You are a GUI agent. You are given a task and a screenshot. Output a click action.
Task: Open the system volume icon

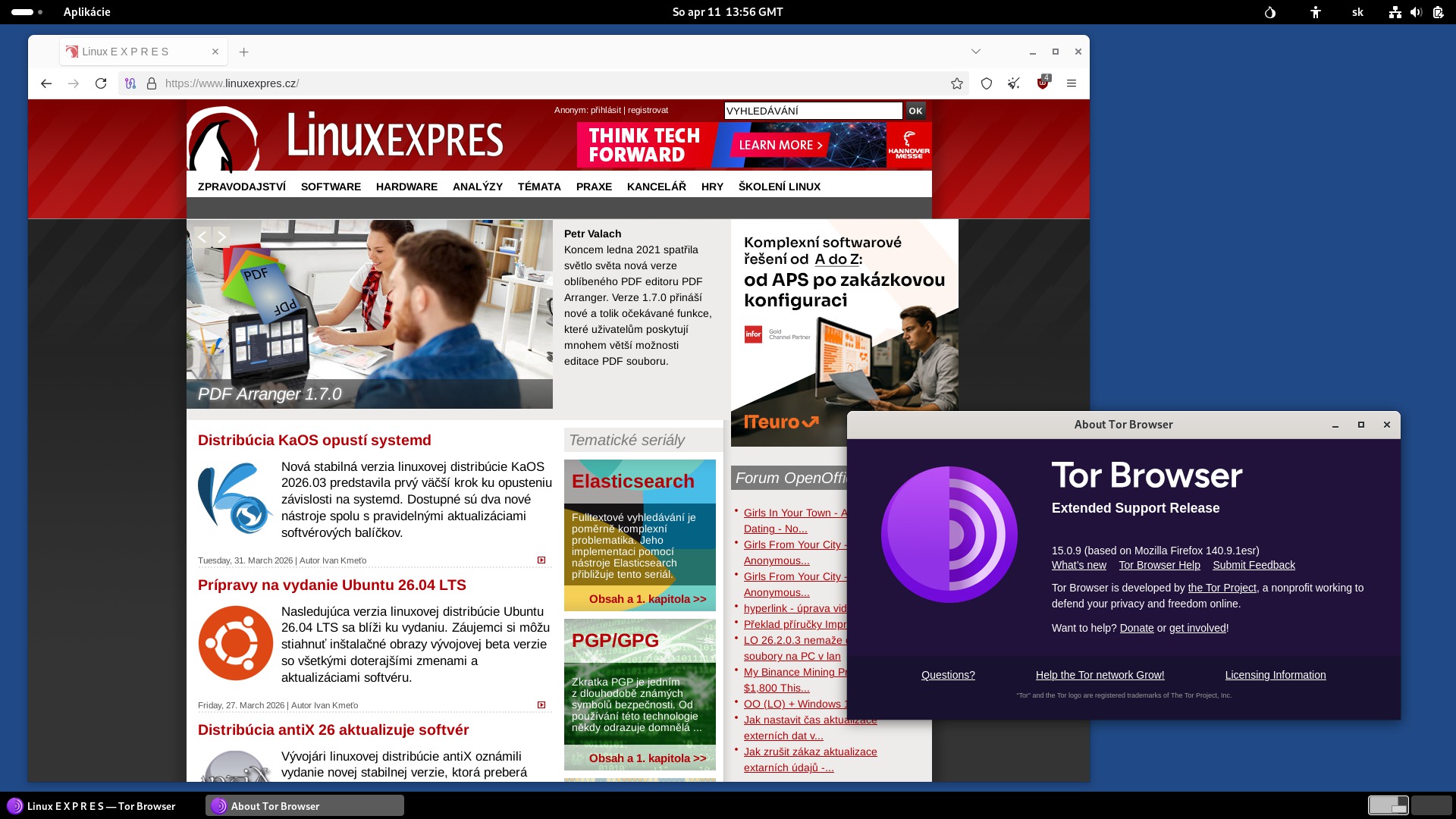(1416, 12)
